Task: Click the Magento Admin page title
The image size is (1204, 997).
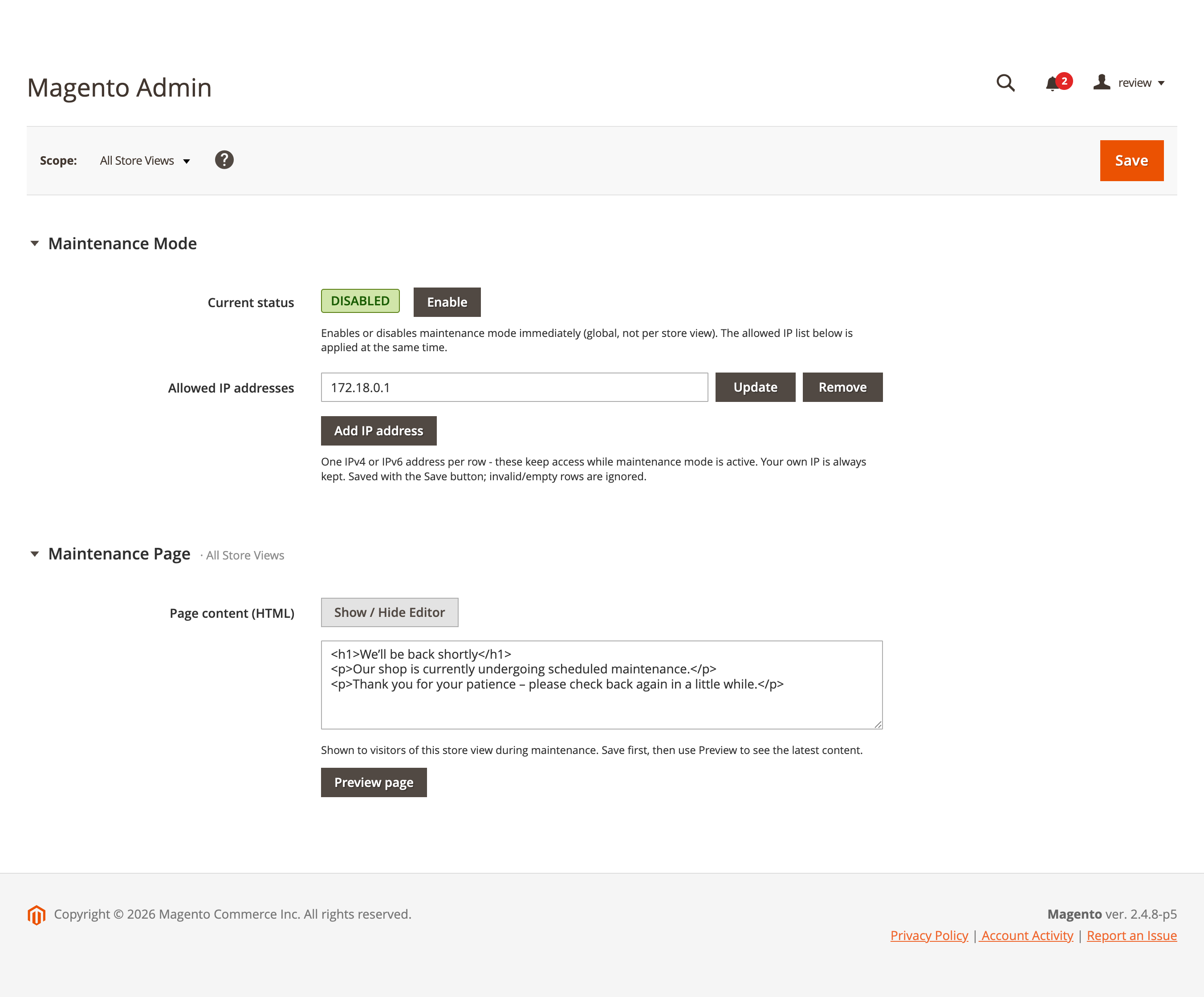Action: coord(119,88)
